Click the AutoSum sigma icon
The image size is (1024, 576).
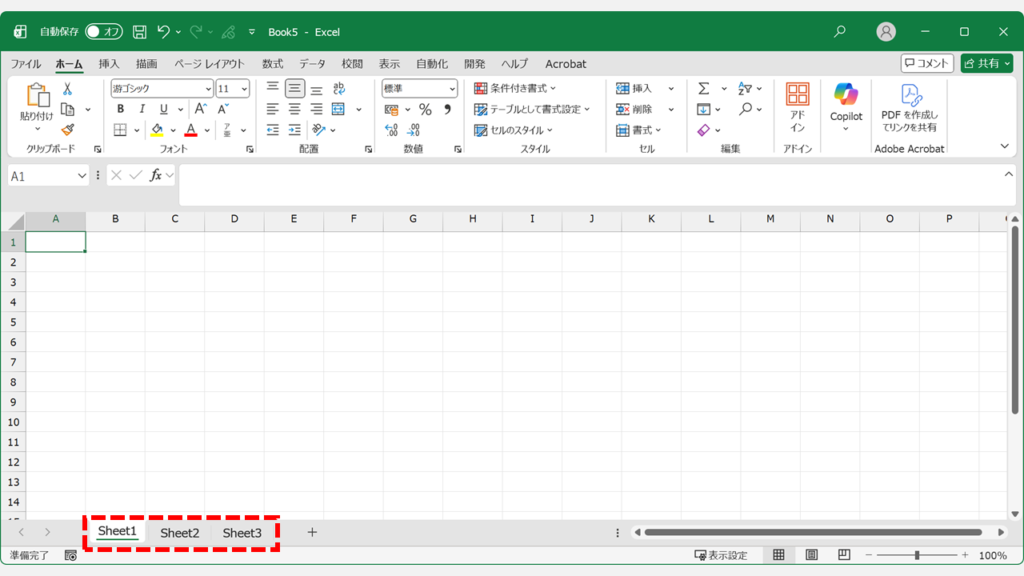coord(704,89)
